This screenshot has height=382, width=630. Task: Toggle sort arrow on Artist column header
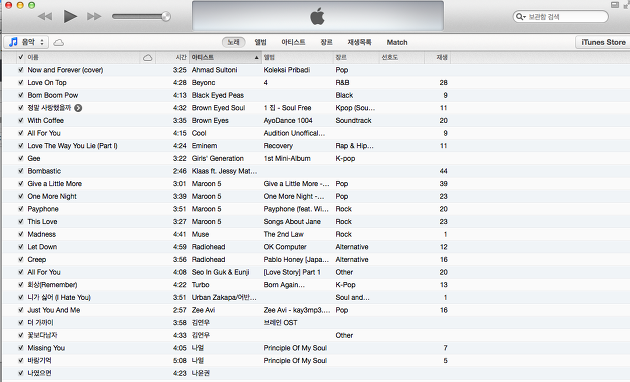click(256, 57)
